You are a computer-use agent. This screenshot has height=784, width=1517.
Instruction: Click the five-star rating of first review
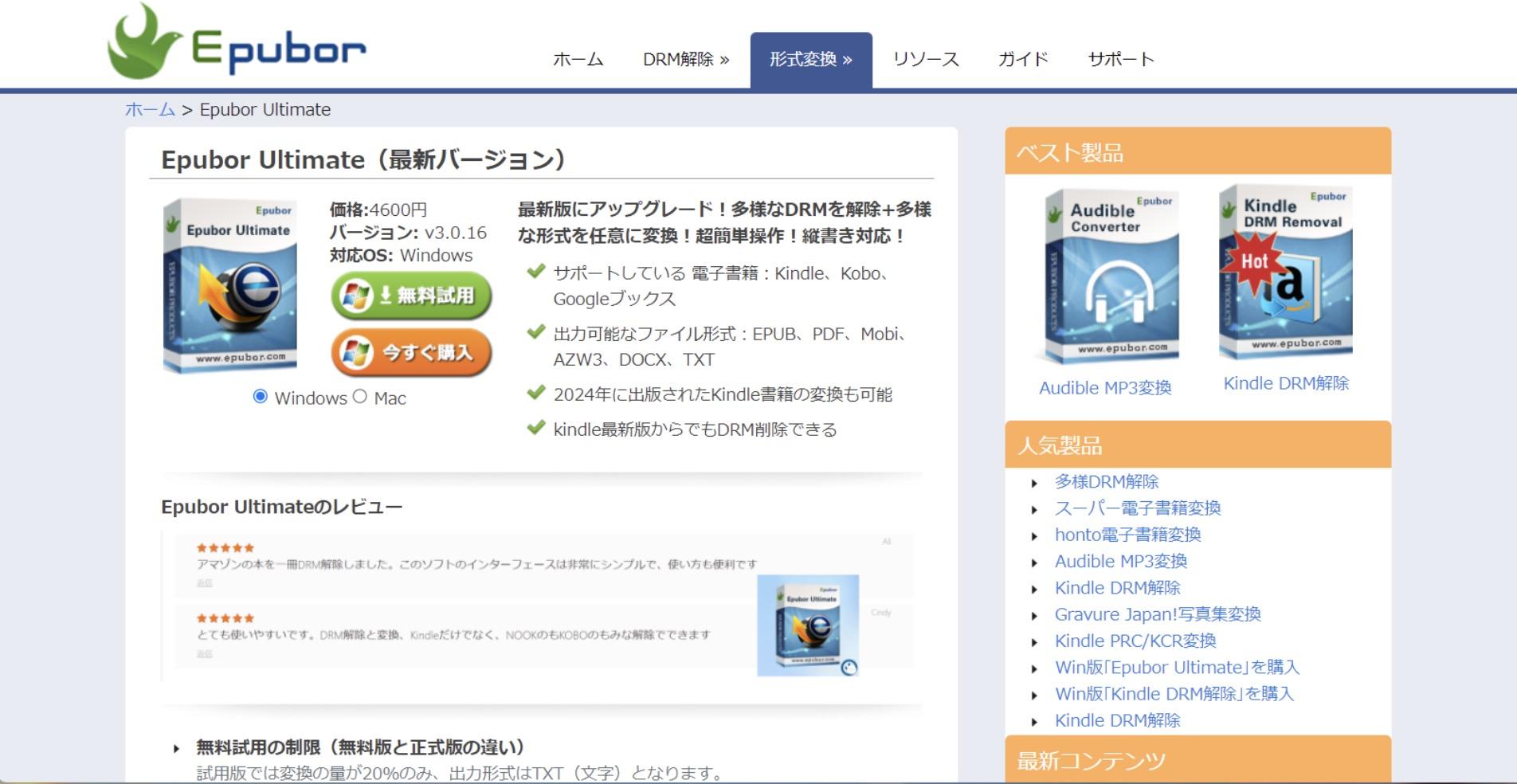coord(225,547)
